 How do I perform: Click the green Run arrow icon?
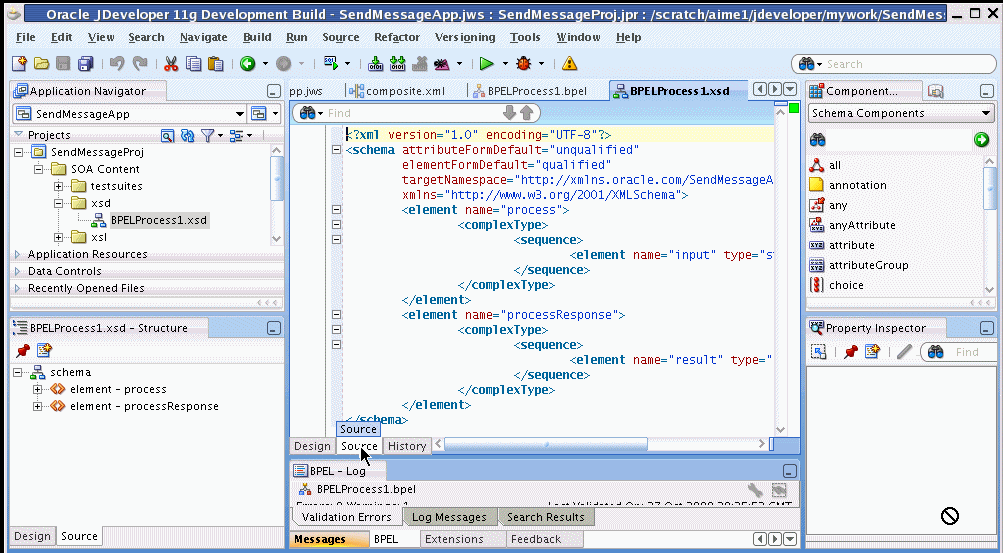pyautogui.click(x=486, y=64)
